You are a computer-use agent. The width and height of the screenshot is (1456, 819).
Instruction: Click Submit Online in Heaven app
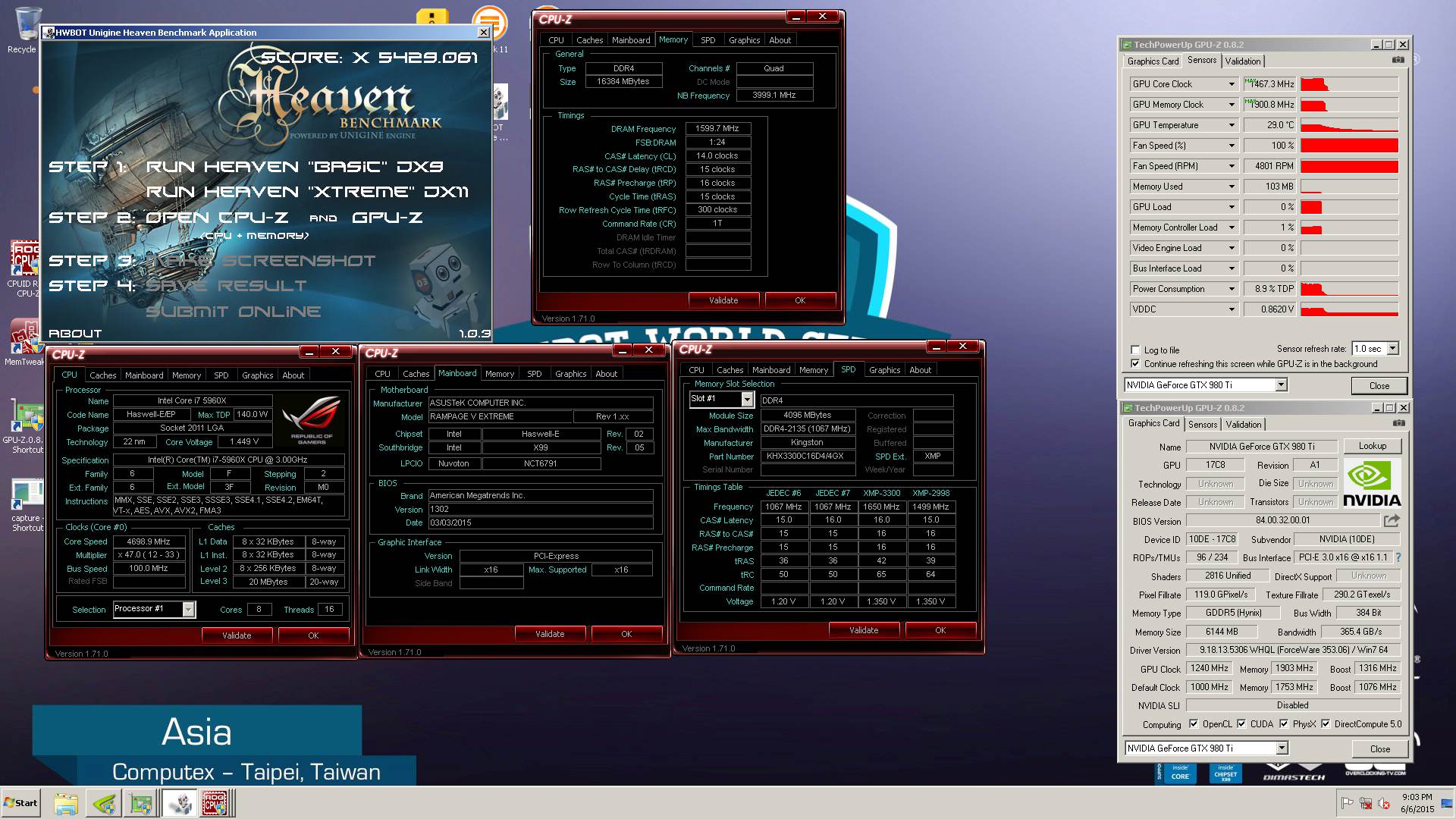point(234,312)
